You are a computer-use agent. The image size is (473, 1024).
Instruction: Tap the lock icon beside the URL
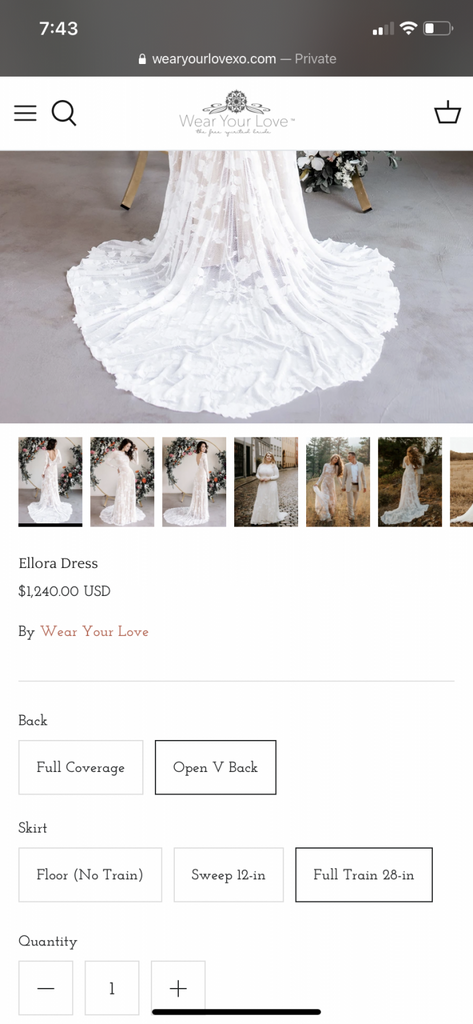[x=142, y=59]
